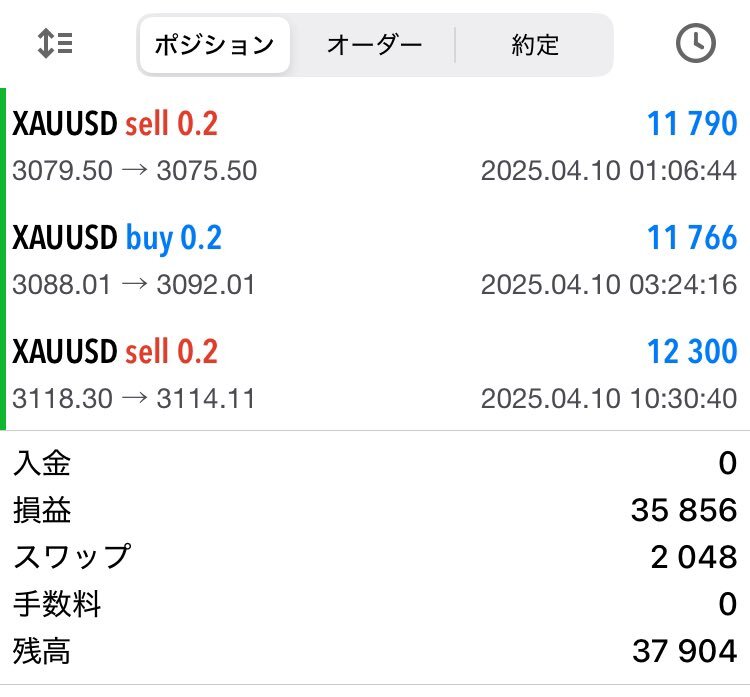Tap the スワップ swap summary row
The width and height of the screenshot is (750, 697).
coord(375,557)
